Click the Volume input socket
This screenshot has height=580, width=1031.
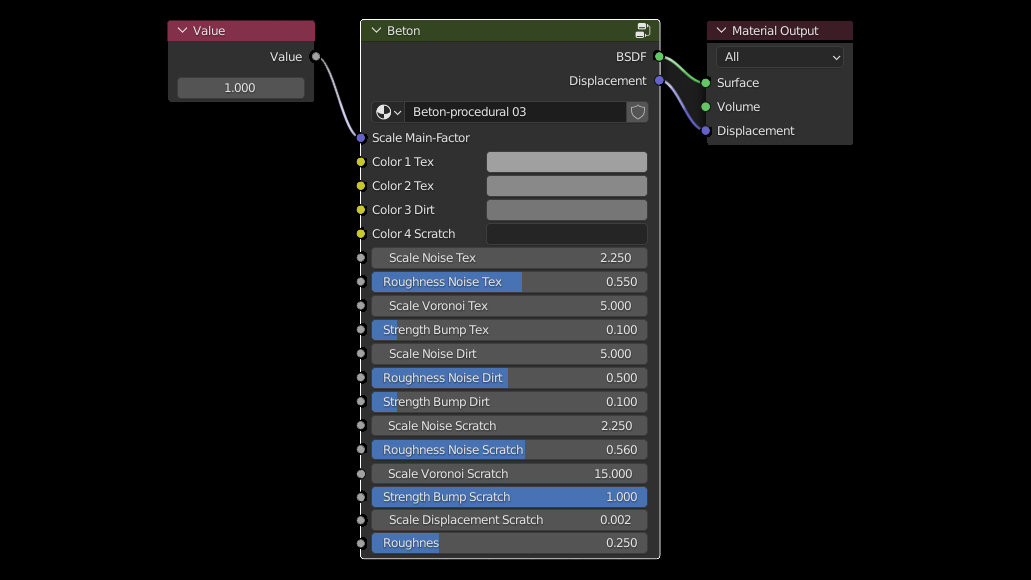pos(706,107)
